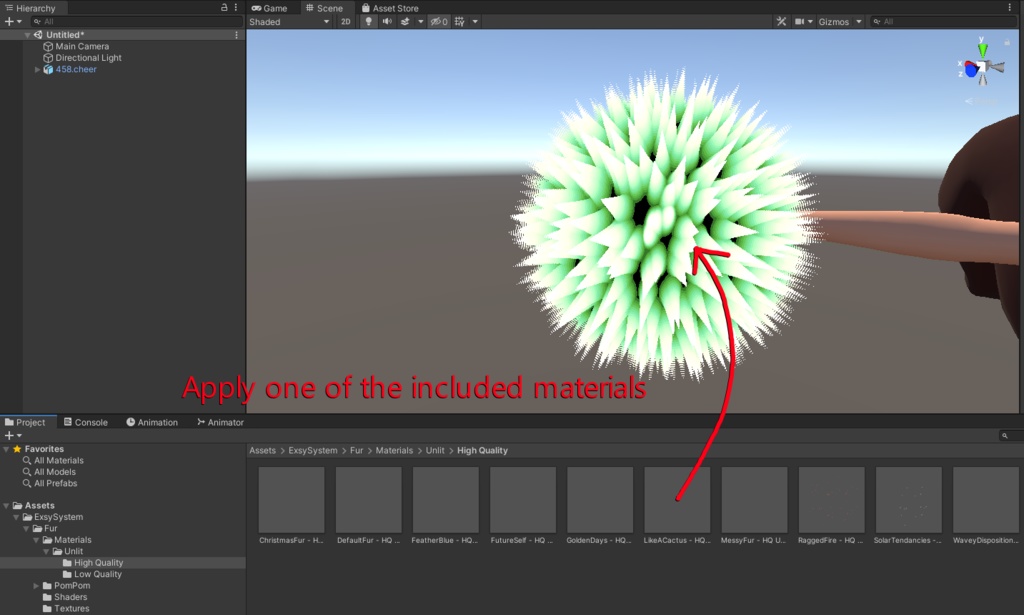Toggle 2D view mode
Viewport: 1024px width, 615px height.
pyautogui.click(x=345, y=22)
